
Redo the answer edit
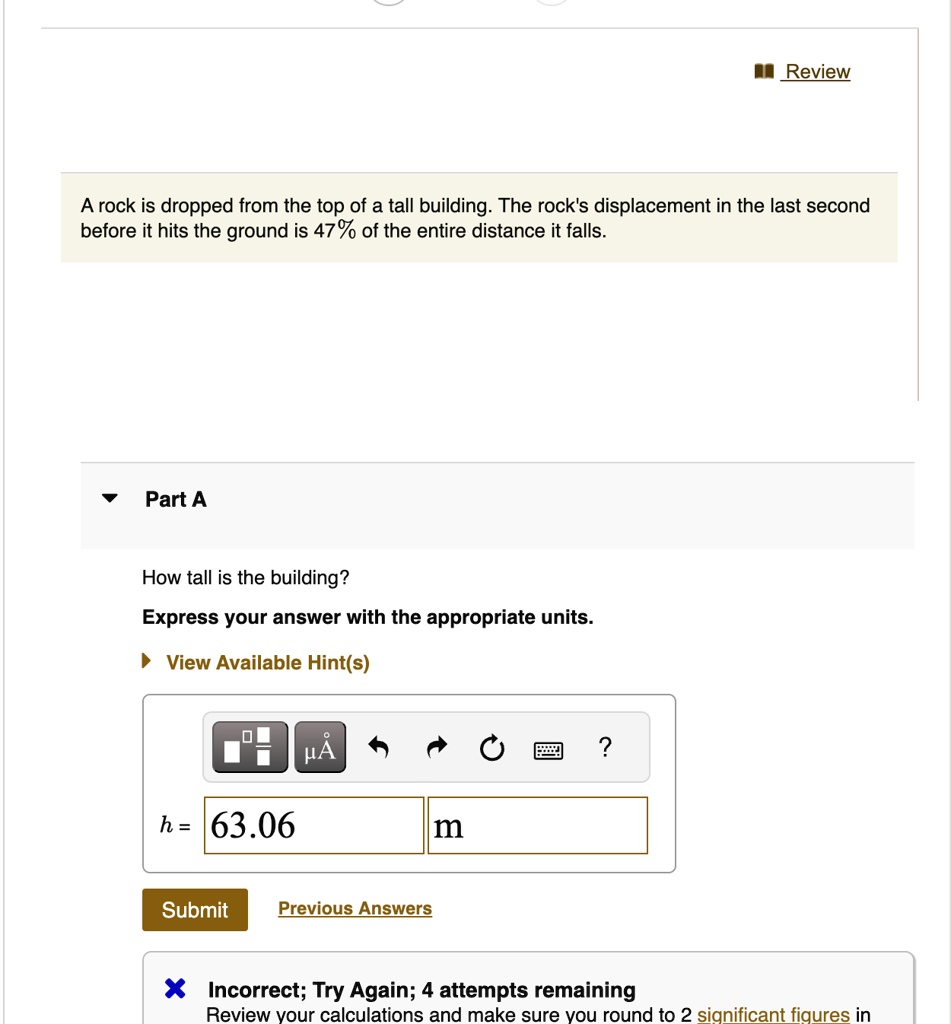[436, 746]
